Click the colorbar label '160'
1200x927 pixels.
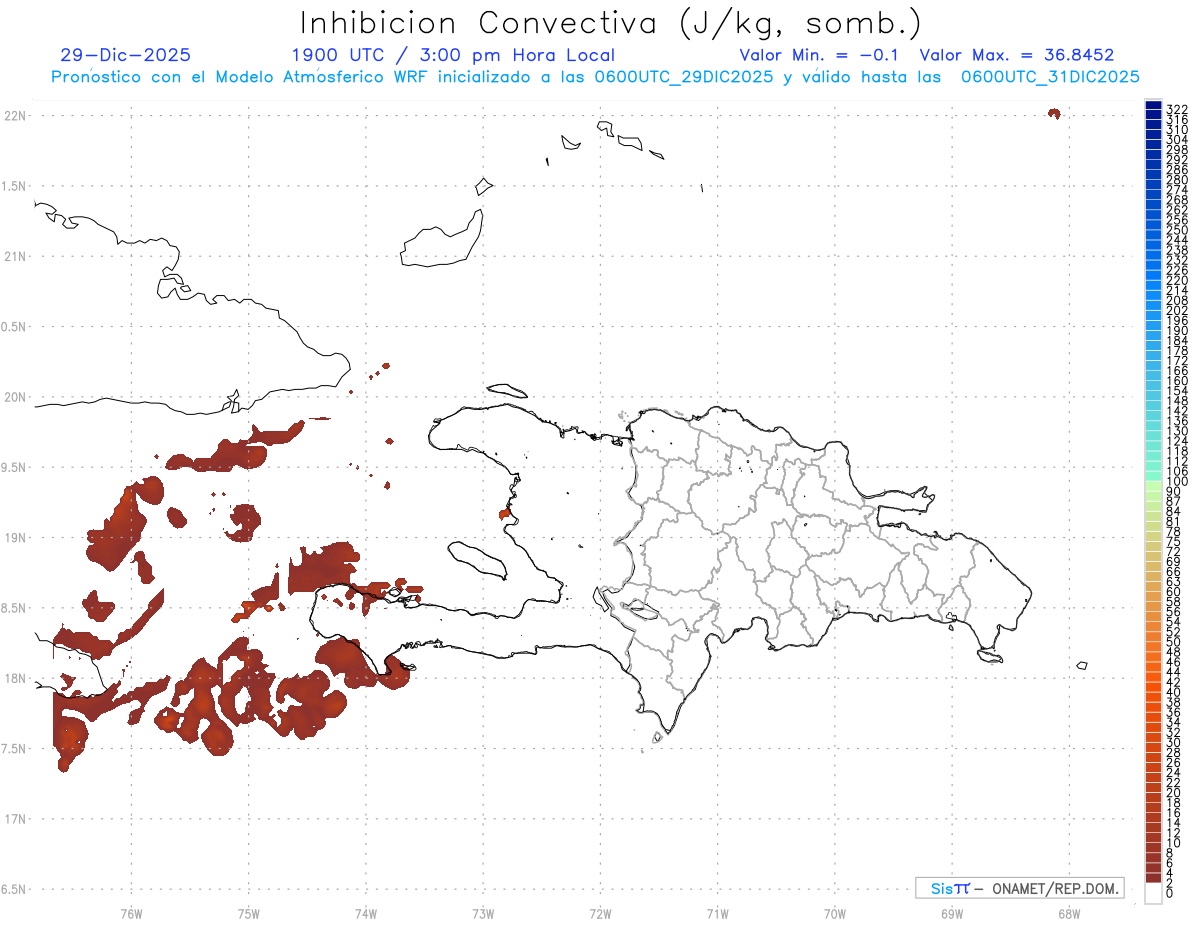click(1177, 381)
